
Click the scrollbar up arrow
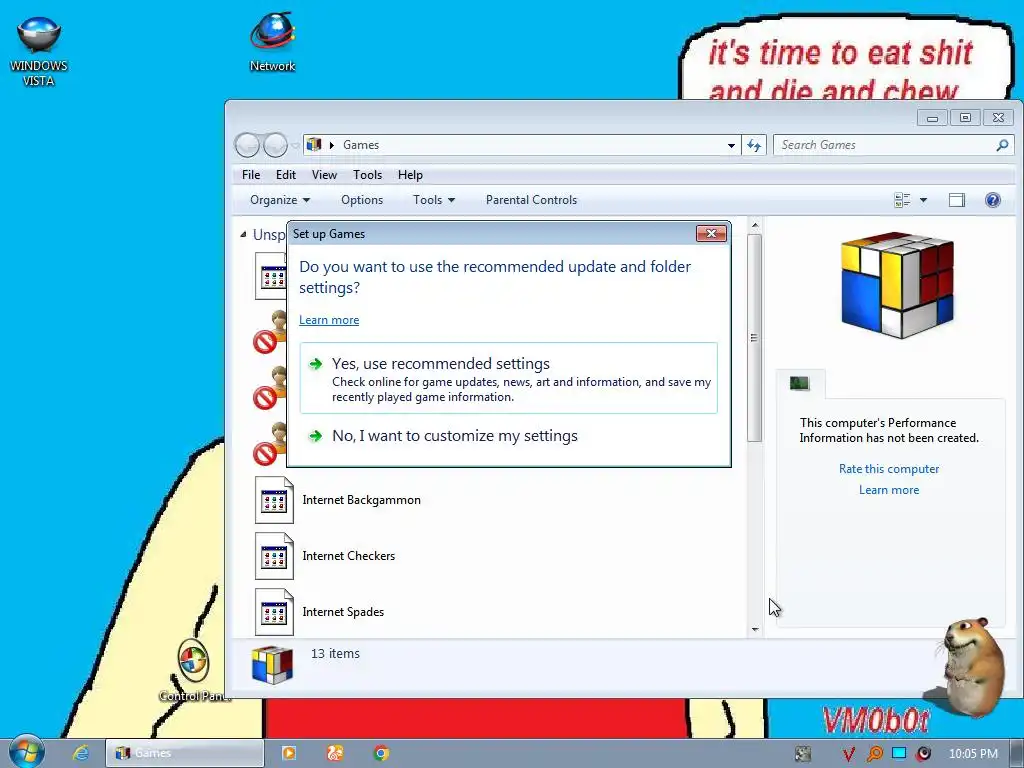[755, 225]
